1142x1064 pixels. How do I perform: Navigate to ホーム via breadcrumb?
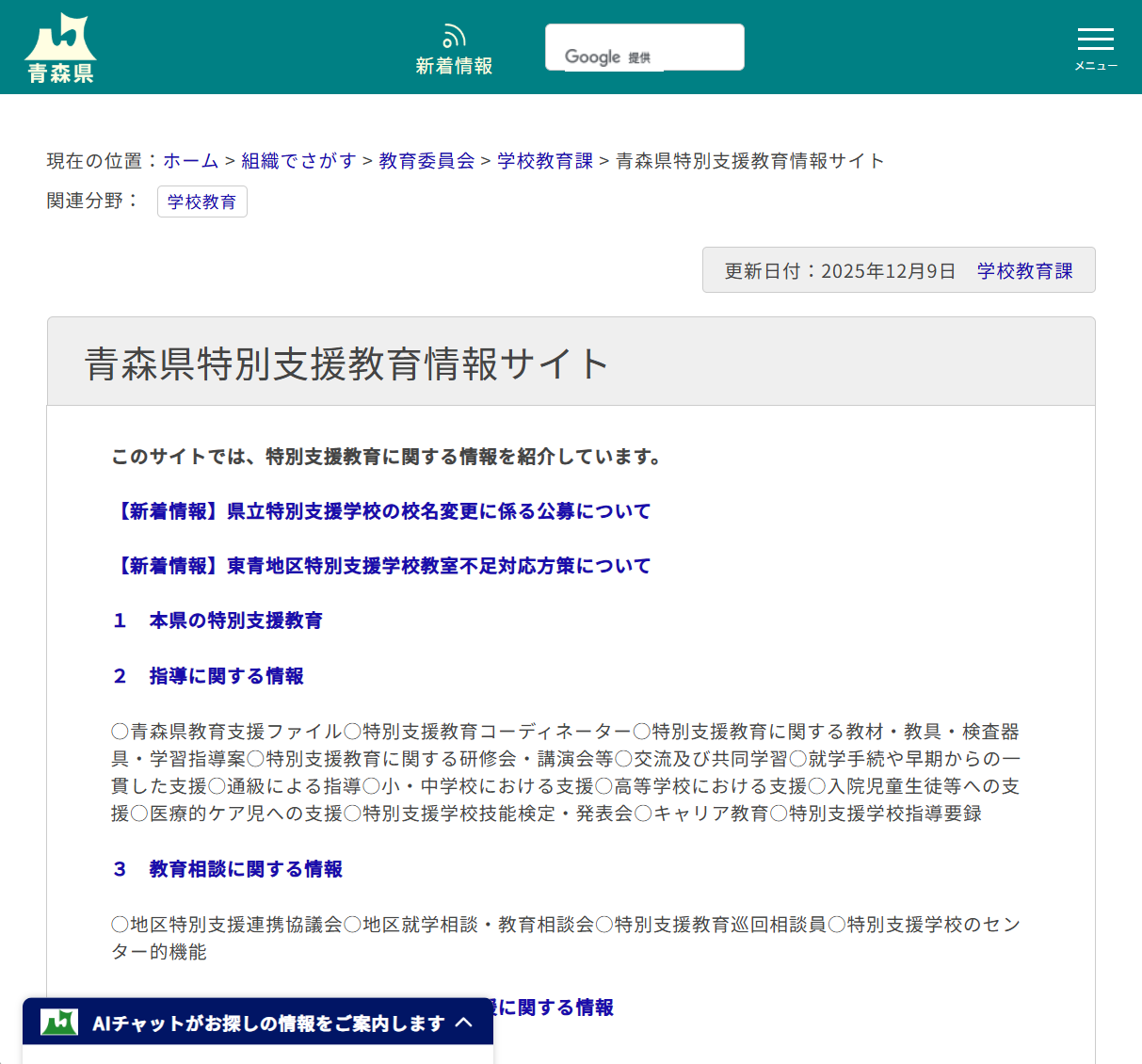[189, 161]
